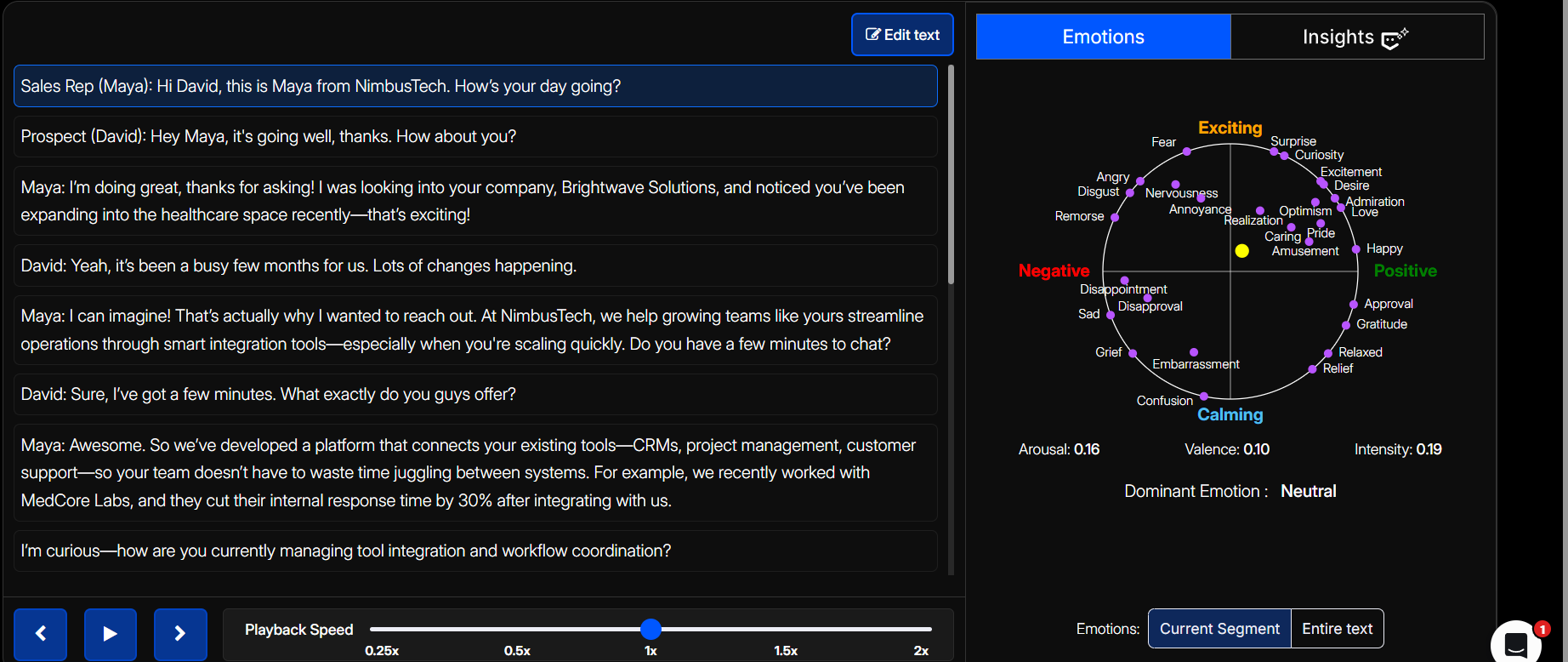Toggle emotions to Entire text

coord(1337,629)
